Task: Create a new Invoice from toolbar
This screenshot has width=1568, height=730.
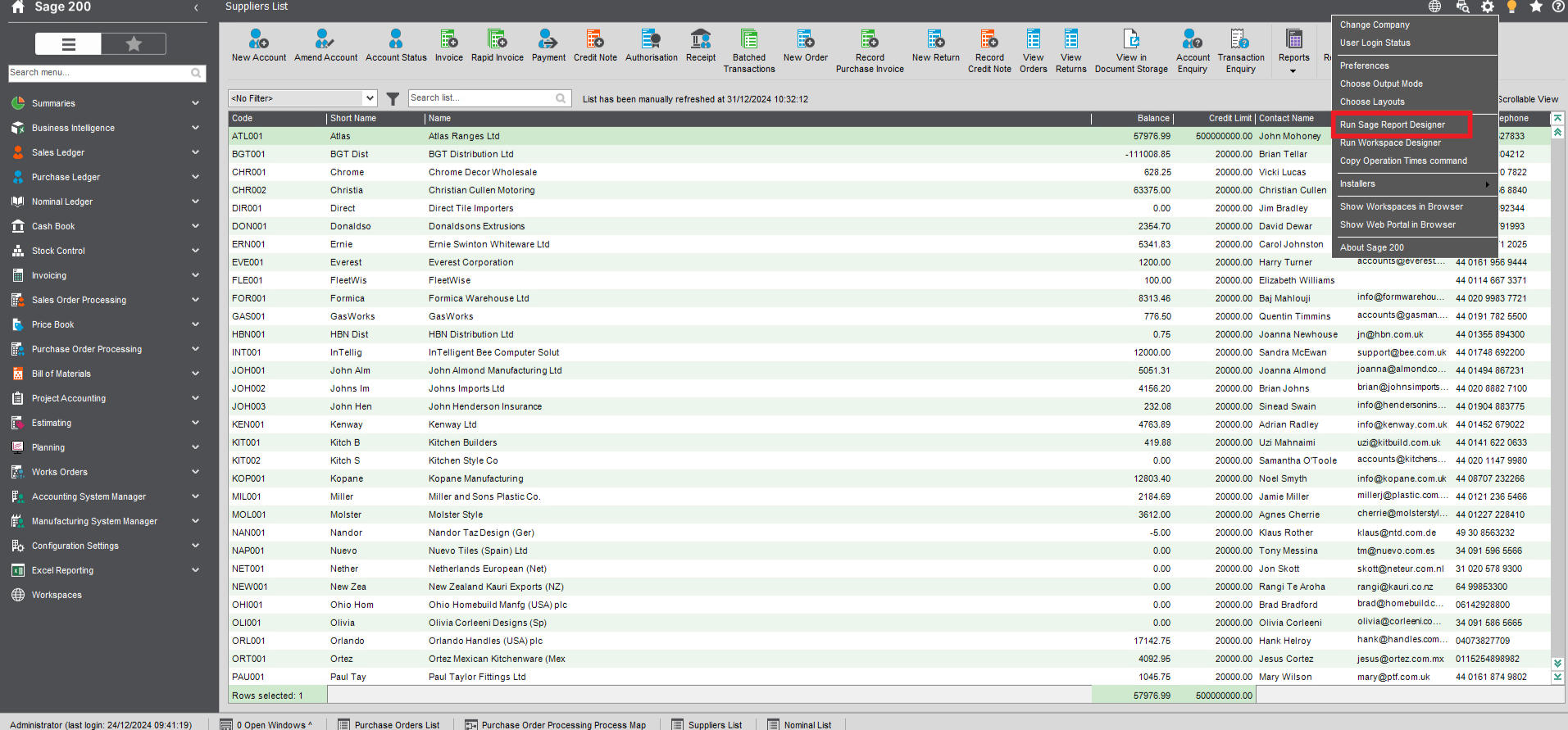Action: (449, 46)
